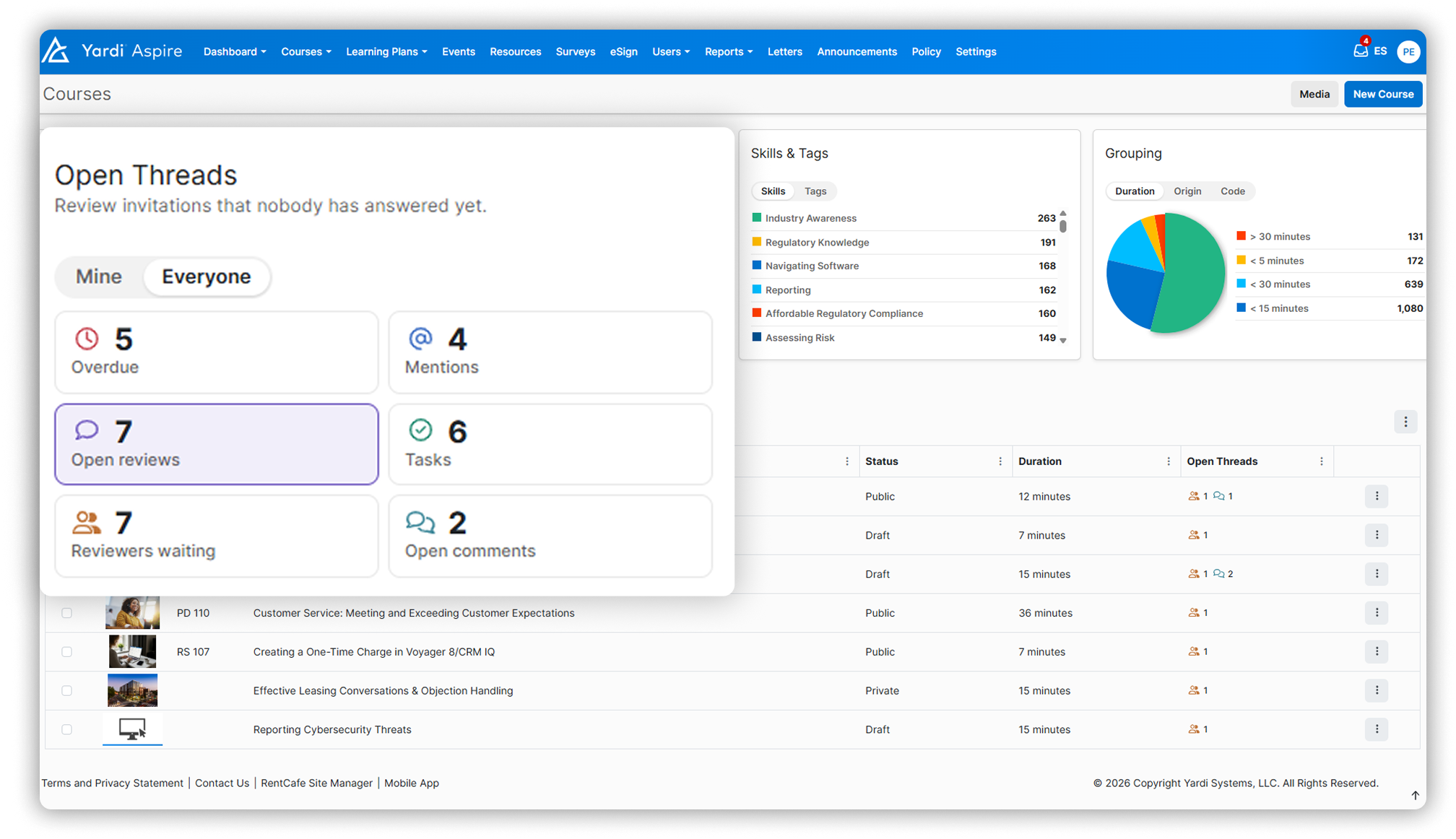1456x839 pixels.
Task: Switch Grouping to the Origin tab
Action: tap(1187, 191)
